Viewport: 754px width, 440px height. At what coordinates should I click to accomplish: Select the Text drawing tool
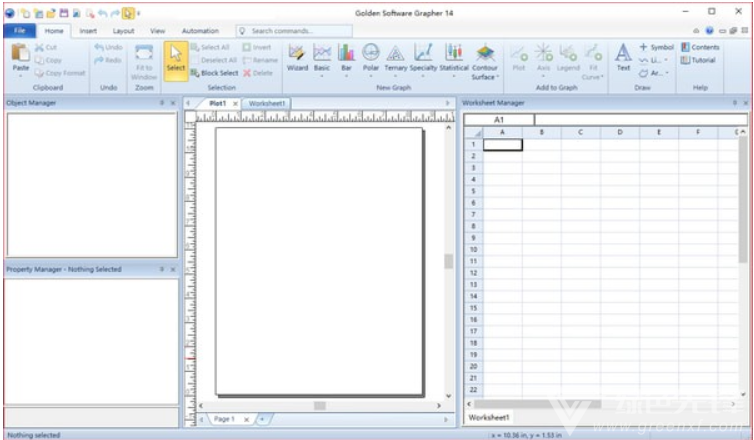(623, 57)
